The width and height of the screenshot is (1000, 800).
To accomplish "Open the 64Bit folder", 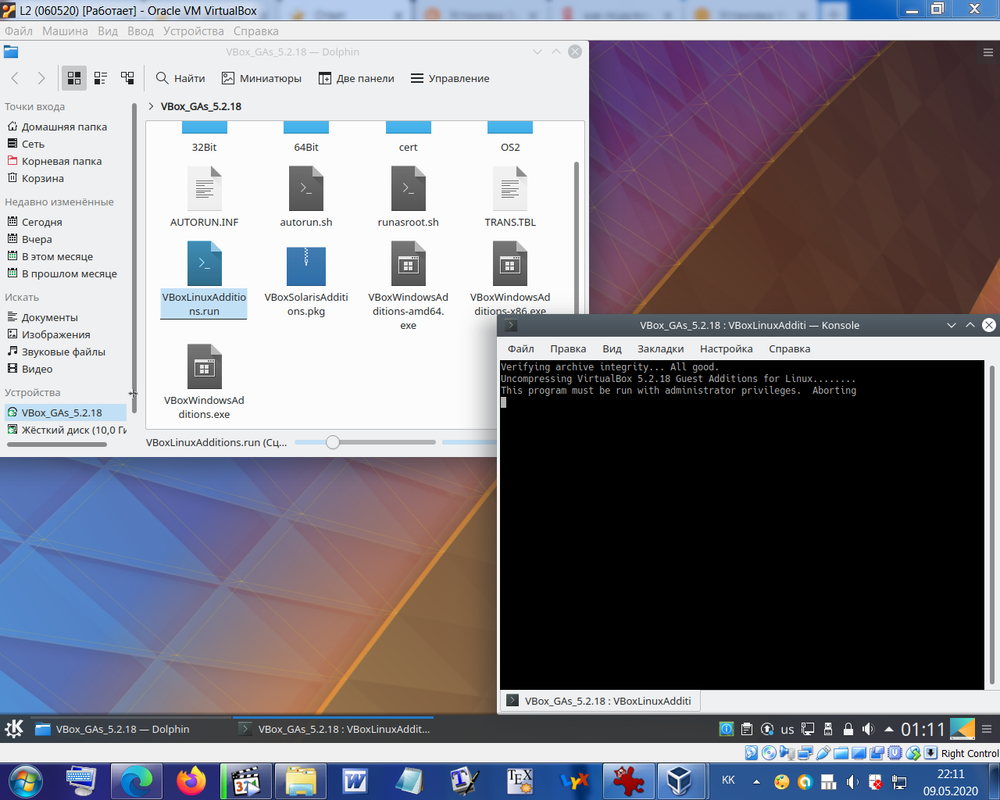I will (306, 138).
